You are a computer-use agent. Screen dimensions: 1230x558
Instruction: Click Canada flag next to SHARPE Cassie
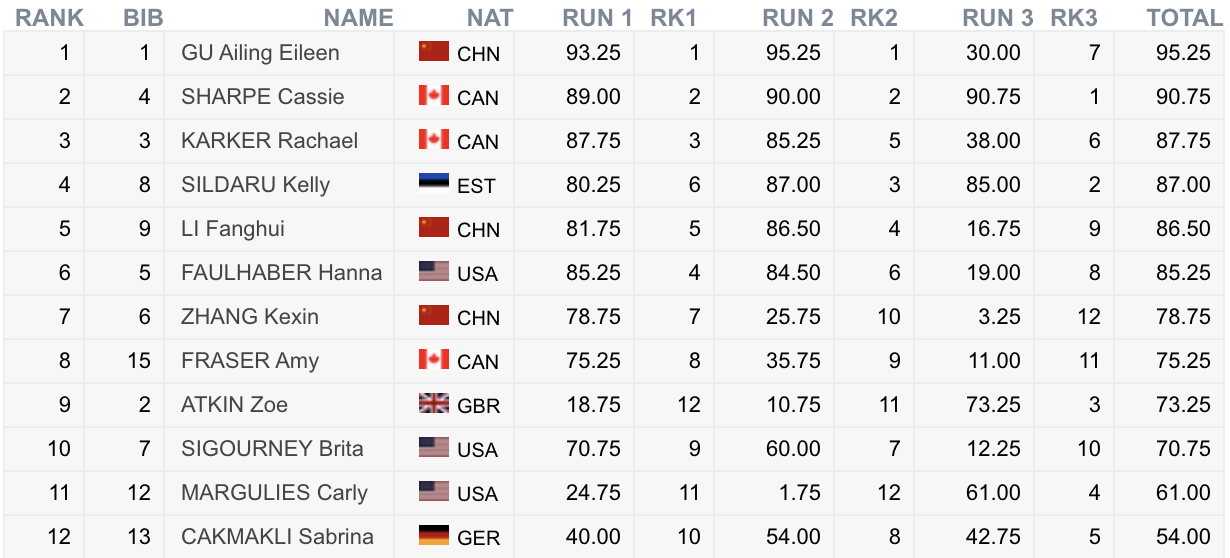coord(433,96)
